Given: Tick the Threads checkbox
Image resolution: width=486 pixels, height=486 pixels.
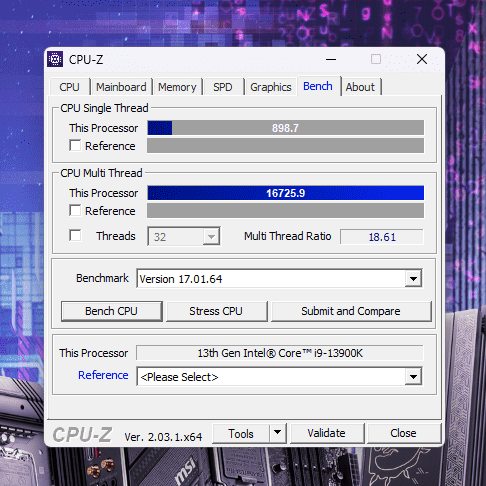Looking at the screenshot, I should (x=75, y=235).
